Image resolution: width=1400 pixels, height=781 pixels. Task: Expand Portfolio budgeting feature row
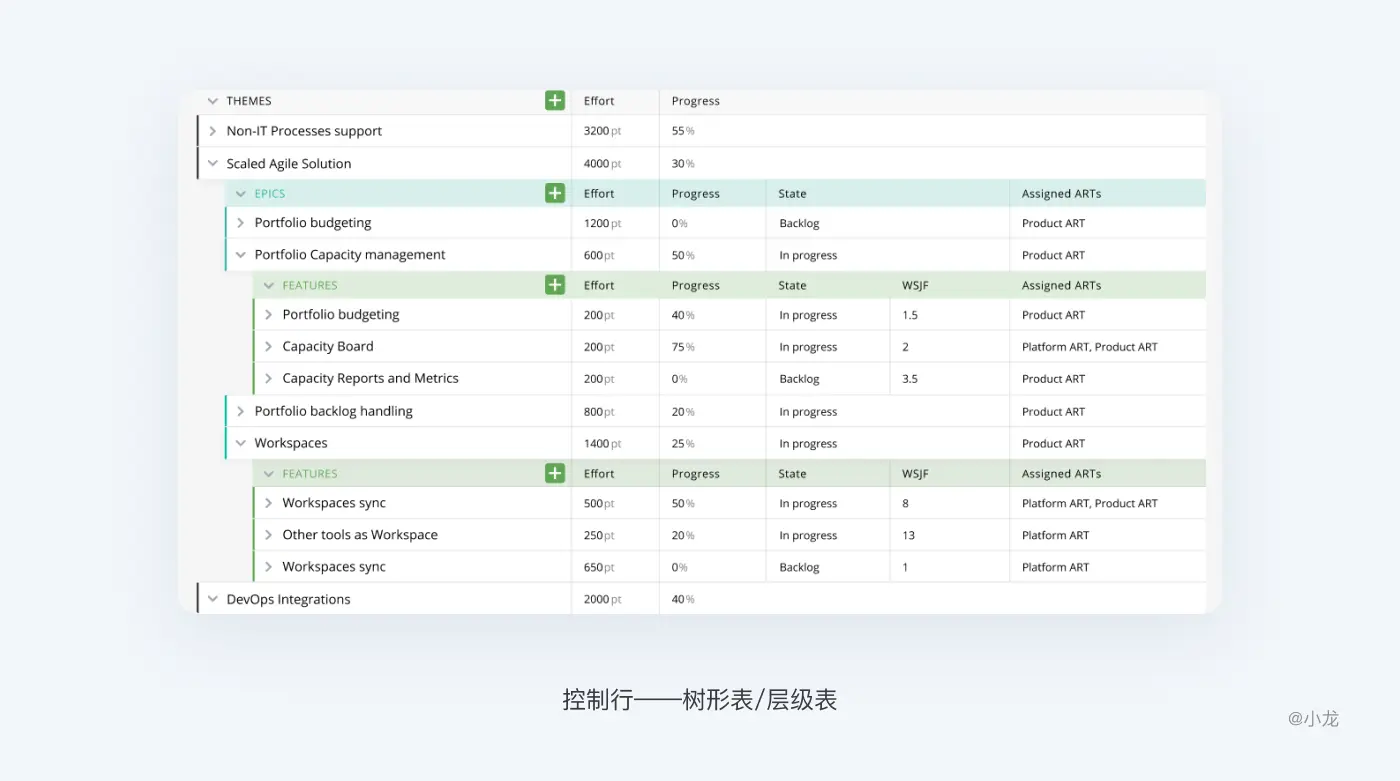[268, 315]
